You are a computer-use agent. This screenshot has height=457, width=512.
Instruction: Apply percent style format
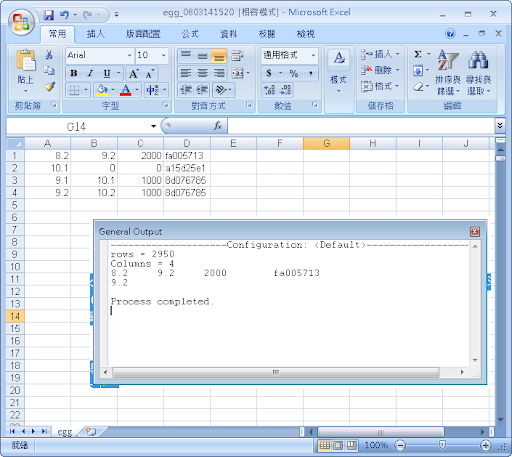tap(294, 73)
